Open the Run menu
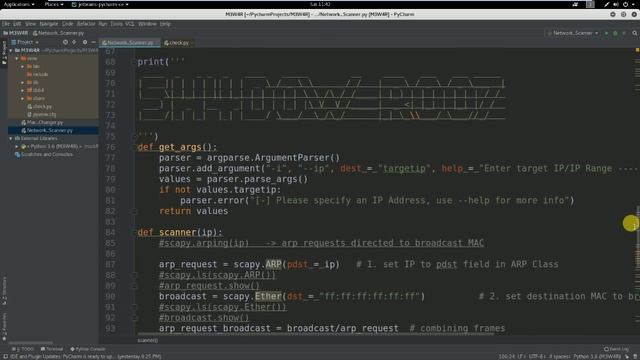 (103, 24)
